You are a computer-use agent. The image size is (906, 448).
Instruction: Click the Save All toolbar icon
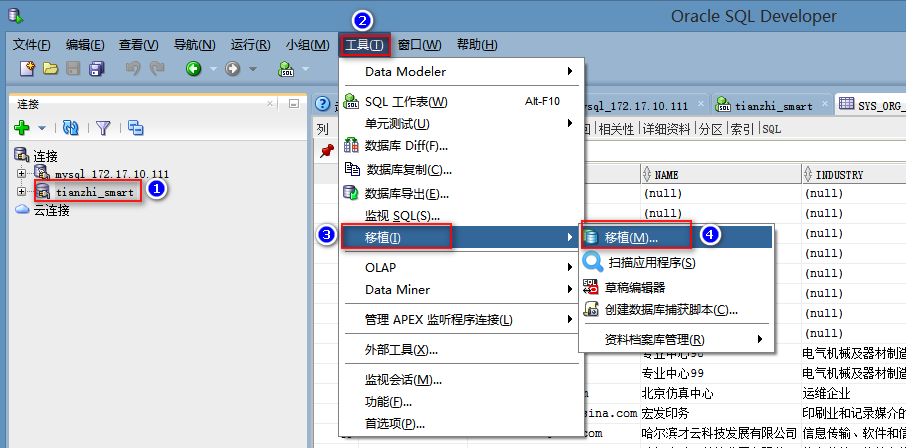[95, 69]
